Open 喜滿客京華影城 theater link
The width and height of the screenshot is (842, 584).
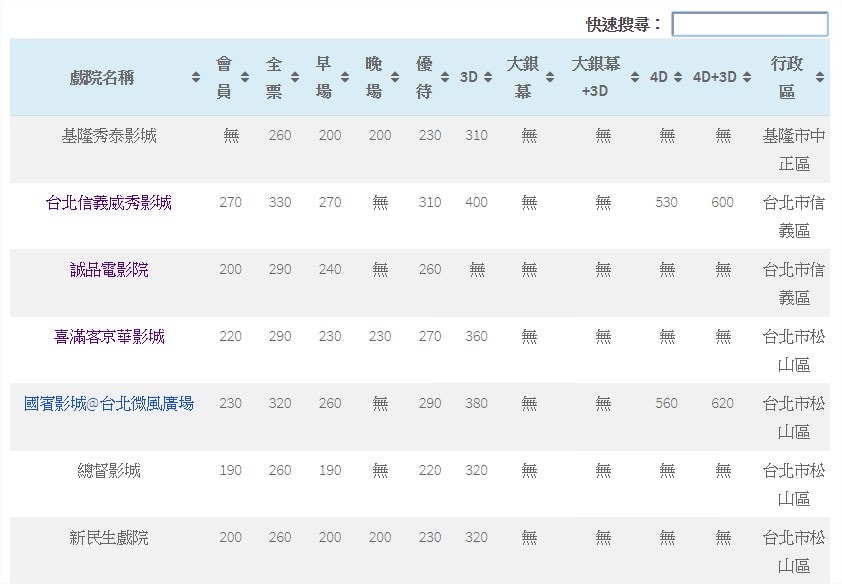(x=109, y=337)
